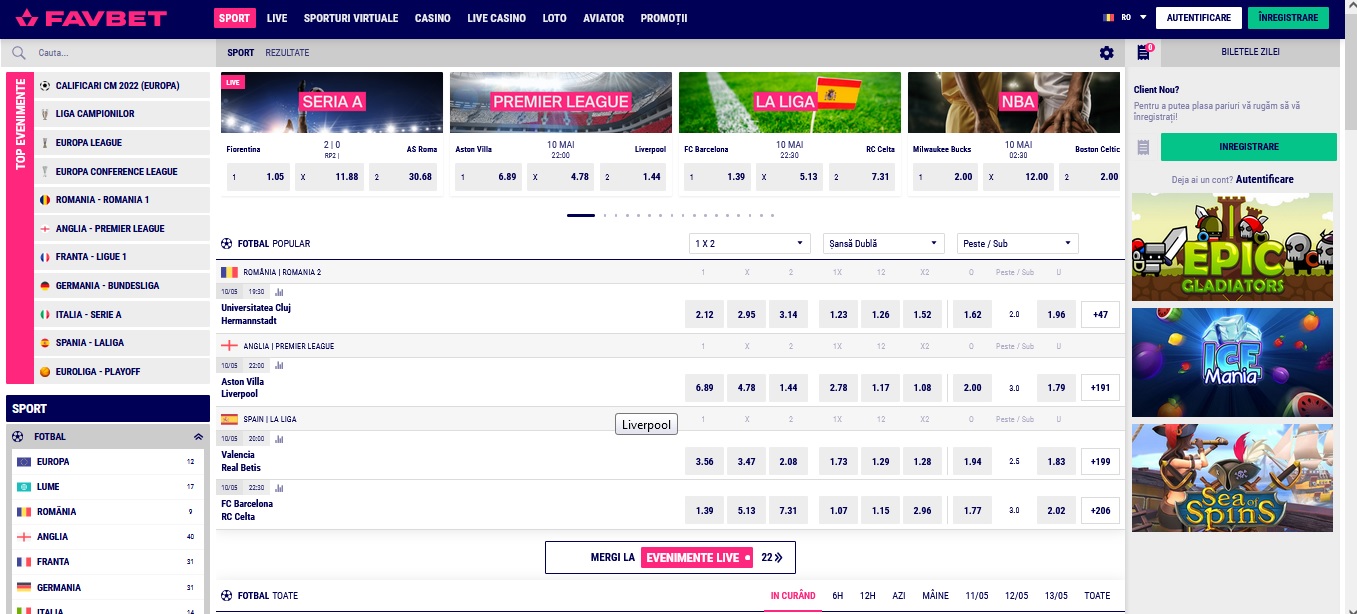
Task: Open the Șansă Dublă market dropdown
Action: click(x=884, y=243)
